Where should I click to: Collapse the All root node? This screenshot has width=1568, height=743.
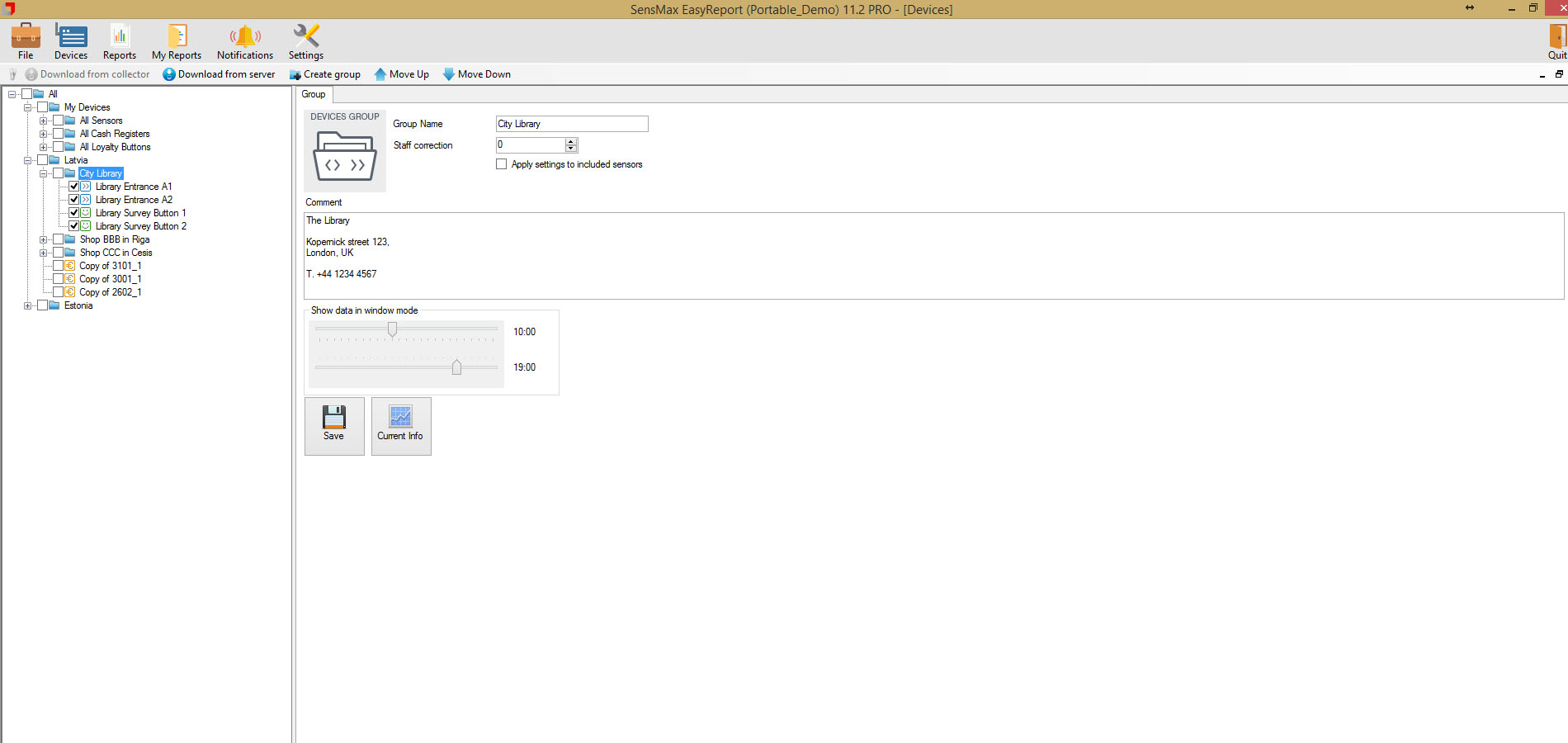(x=12, y=94)
